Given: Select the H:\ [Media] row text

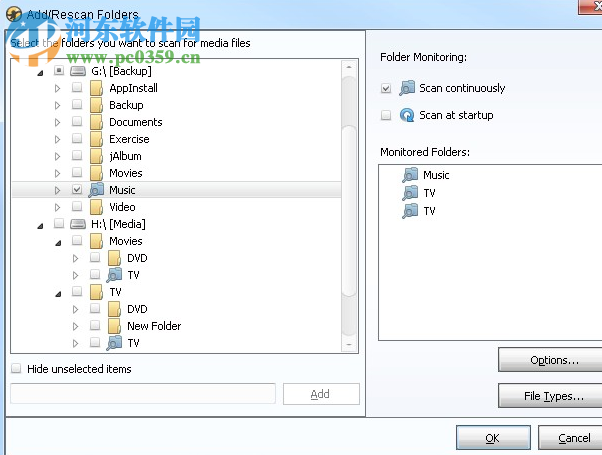Looking at the screenshot, I should (x=118, y=224).
